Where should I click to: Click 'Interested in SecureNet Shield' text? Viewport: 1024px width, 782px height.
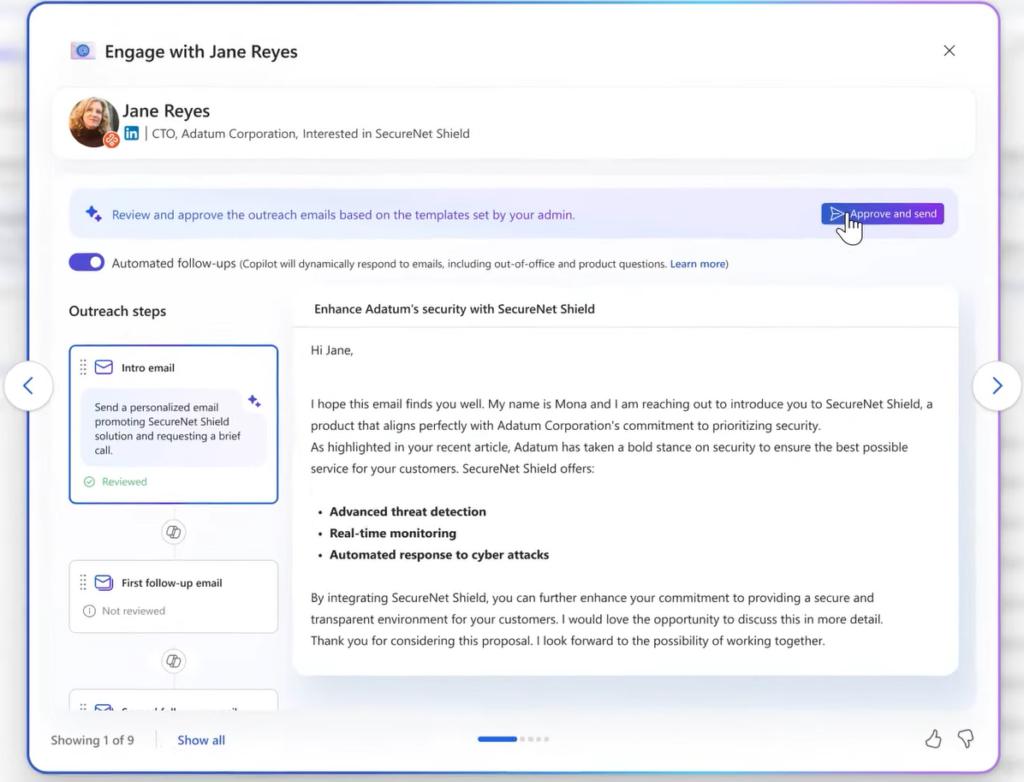point(385,133)
